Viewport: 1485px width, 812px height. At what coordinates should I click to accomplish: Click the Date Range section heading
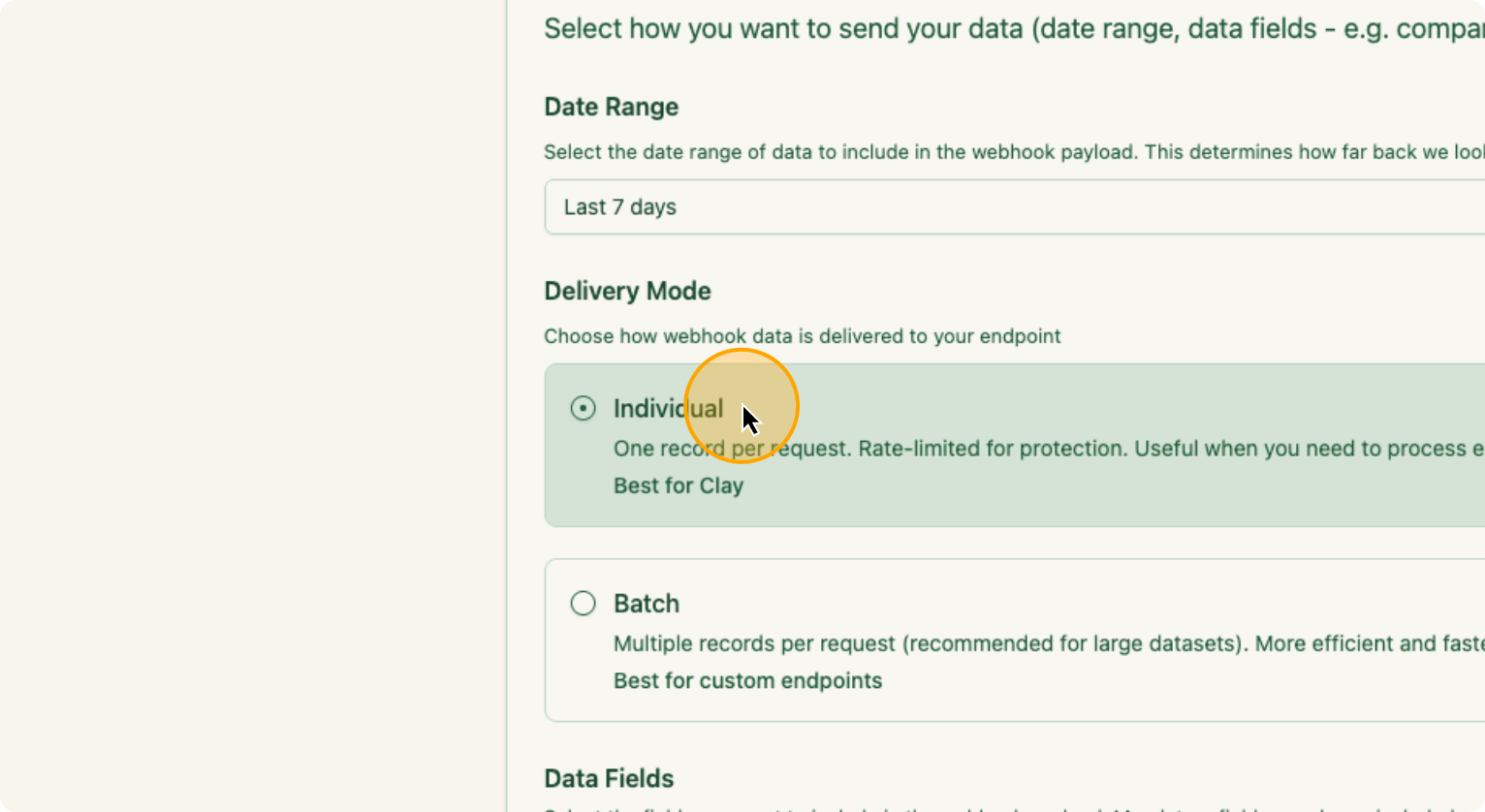611,107
